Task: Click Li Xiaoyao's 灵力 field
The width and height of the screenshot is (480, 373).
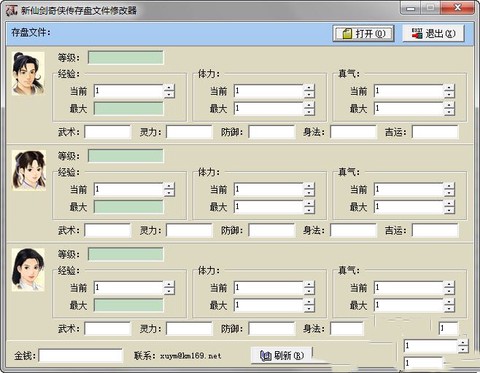Action: pyautogui.click(x=189, y=132)
